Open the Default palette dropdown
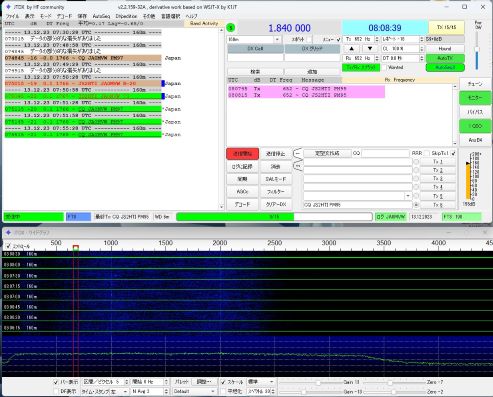This screenshot has width=493, height=397. click(213, 391)
